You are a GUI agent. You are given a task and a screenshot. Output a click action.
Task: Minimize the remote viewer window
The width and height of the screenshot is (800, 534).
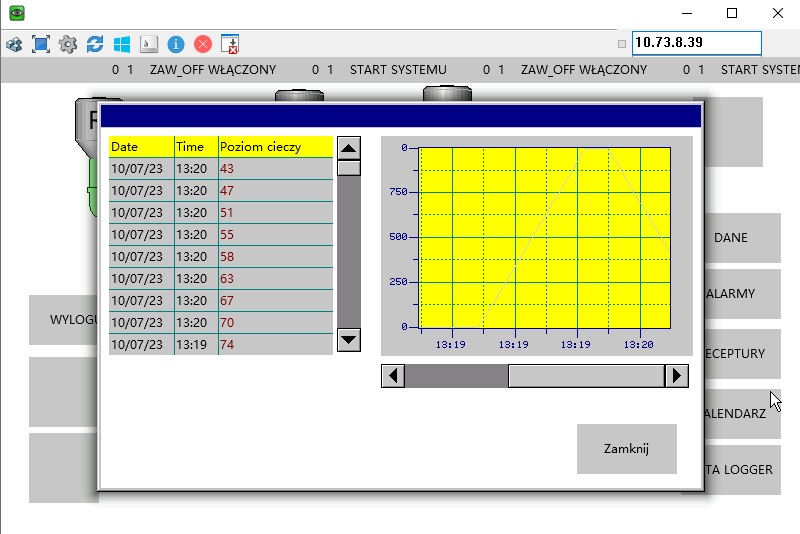tap(687, 13)
